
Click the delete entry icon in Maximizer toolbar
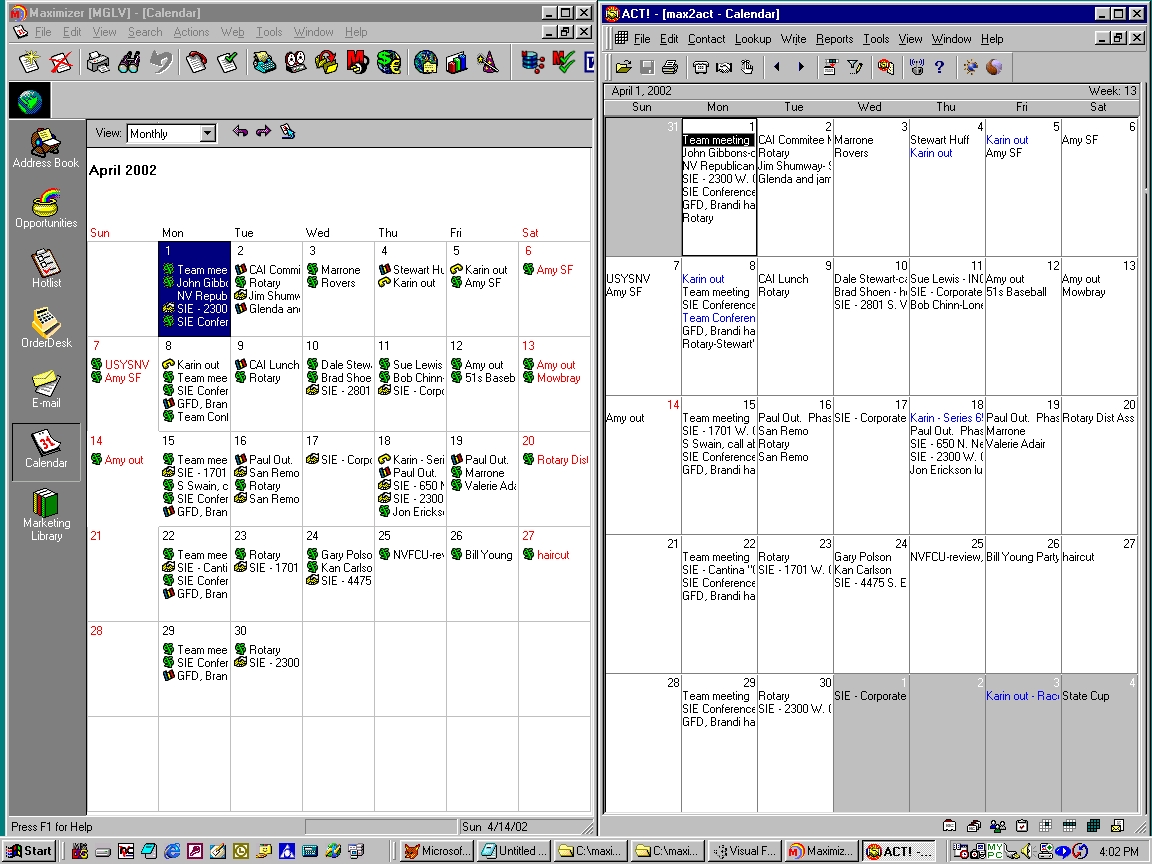coord(61,62)
